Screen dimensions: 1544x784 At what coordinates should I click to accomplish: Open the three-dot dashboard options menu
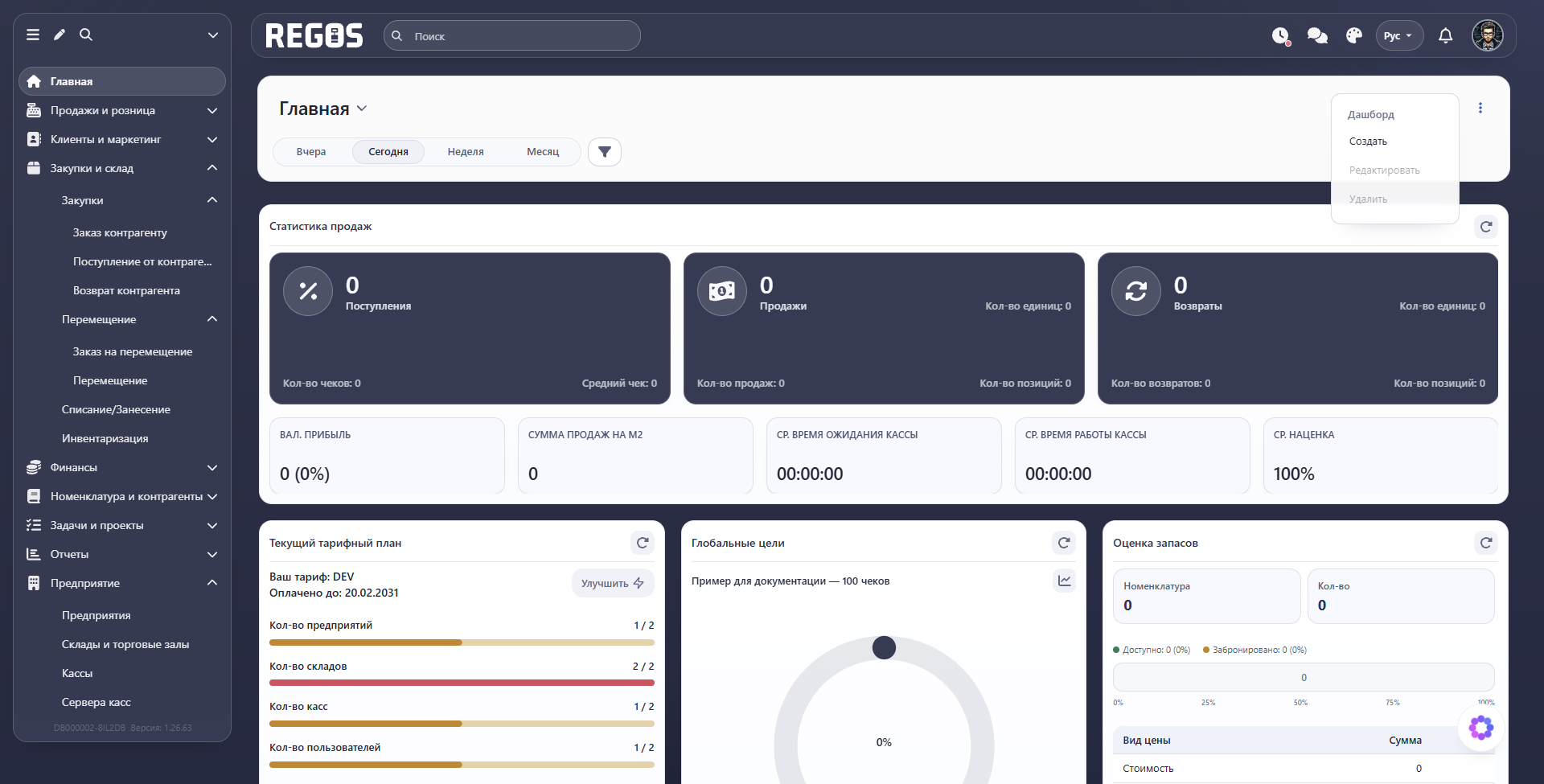(x=1480, y=108)
